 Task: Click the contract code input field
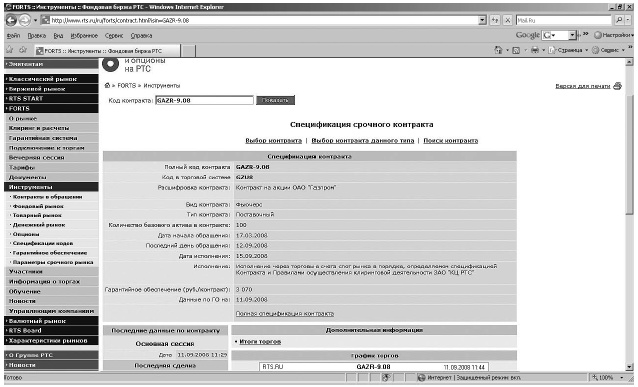(204, 100)
